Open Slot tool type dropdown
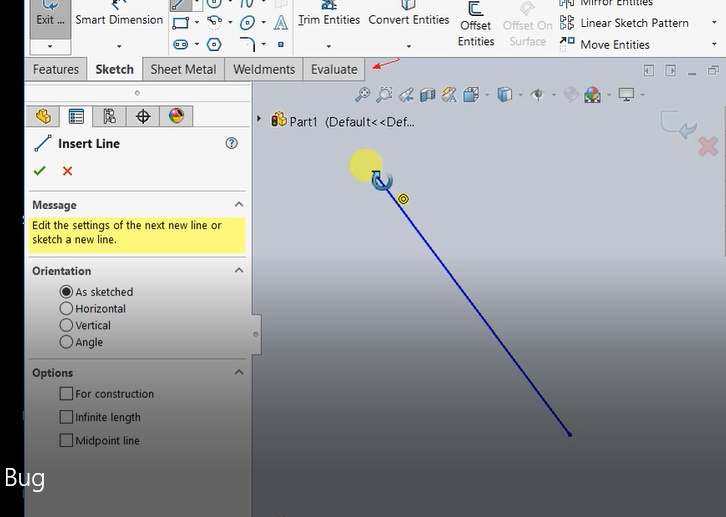This screenshot has width=726, height=517. [197, 44]
